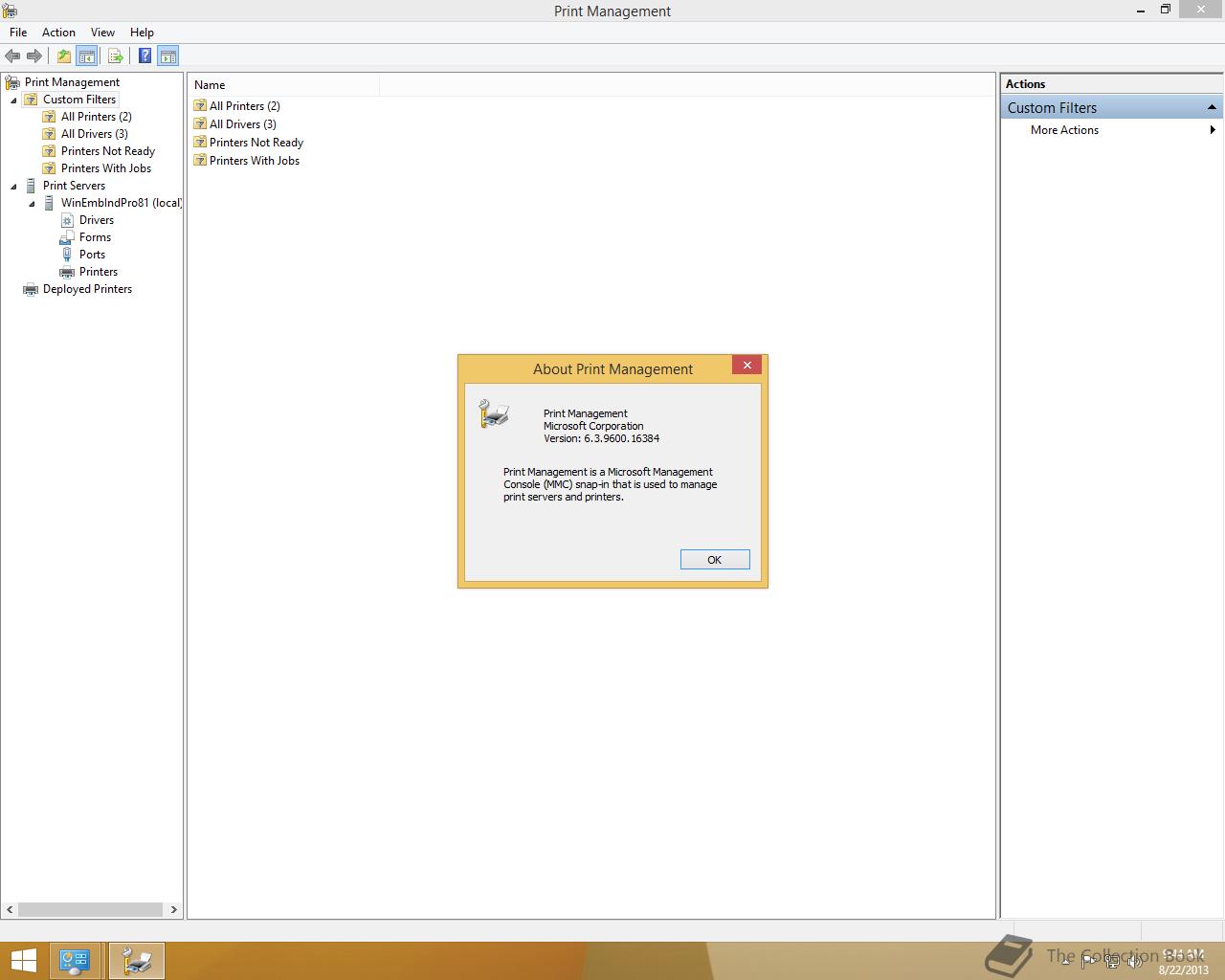Image resolution: width=1225 pixels, height=980 pixels.
Task: Select Printers Not Ready in the tree
Action: (108, 151)
